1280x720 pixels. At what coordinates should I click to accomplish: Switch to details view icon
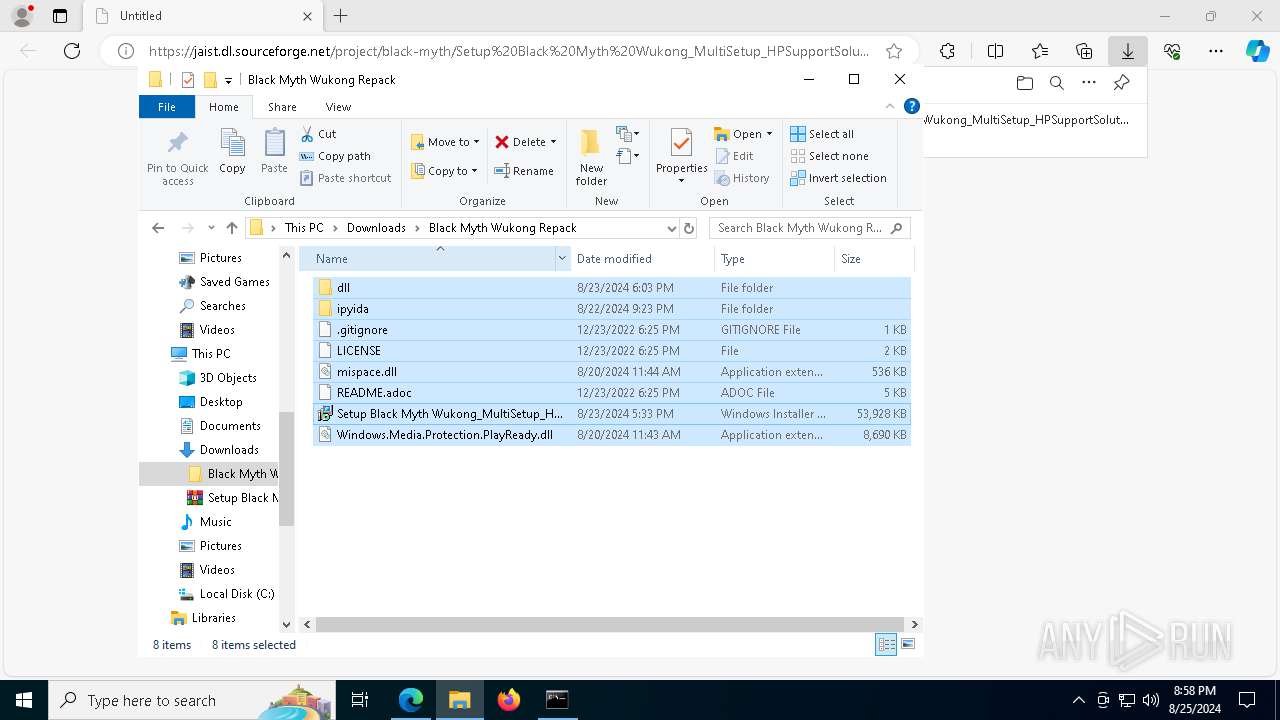pyautogui.click(x=886, y=645)
